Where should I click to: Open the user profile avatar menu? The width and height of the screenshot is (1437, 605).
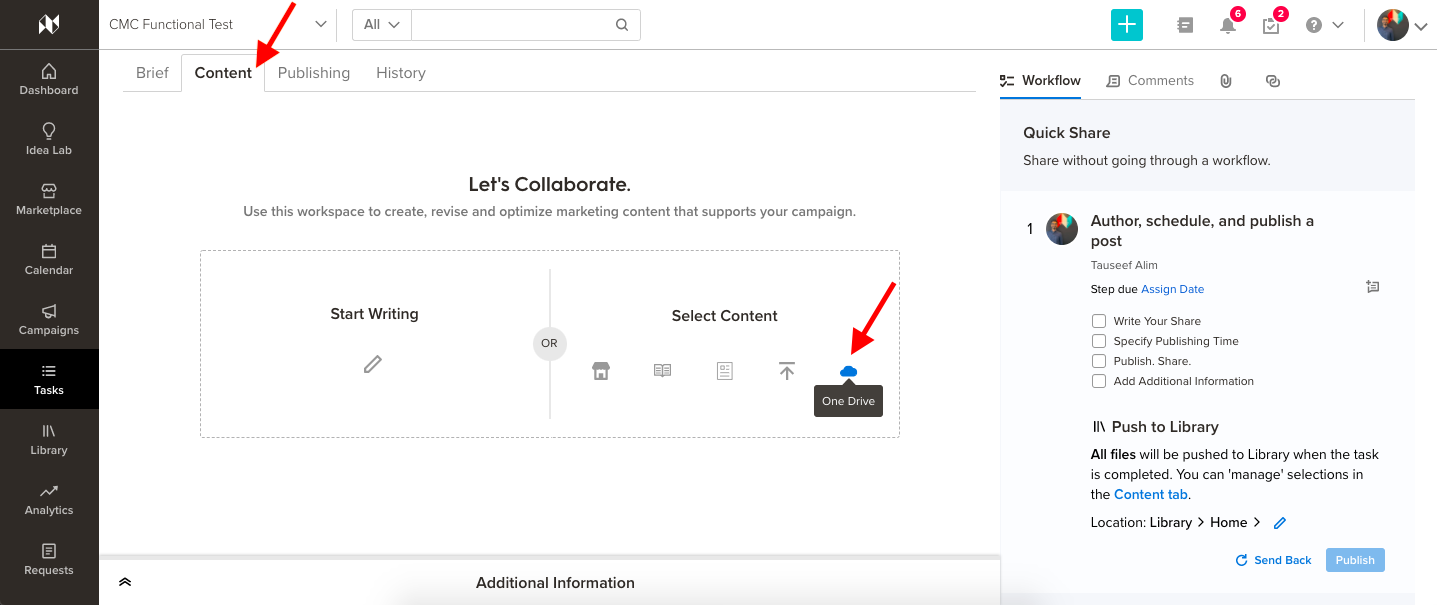click(x=1402, y=26)
